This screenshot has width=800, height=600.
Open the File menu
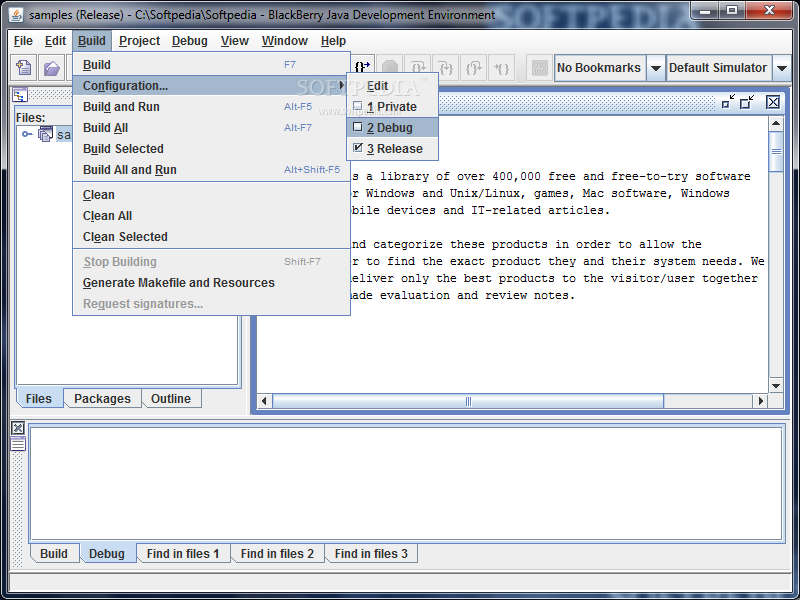pos(23,41)
